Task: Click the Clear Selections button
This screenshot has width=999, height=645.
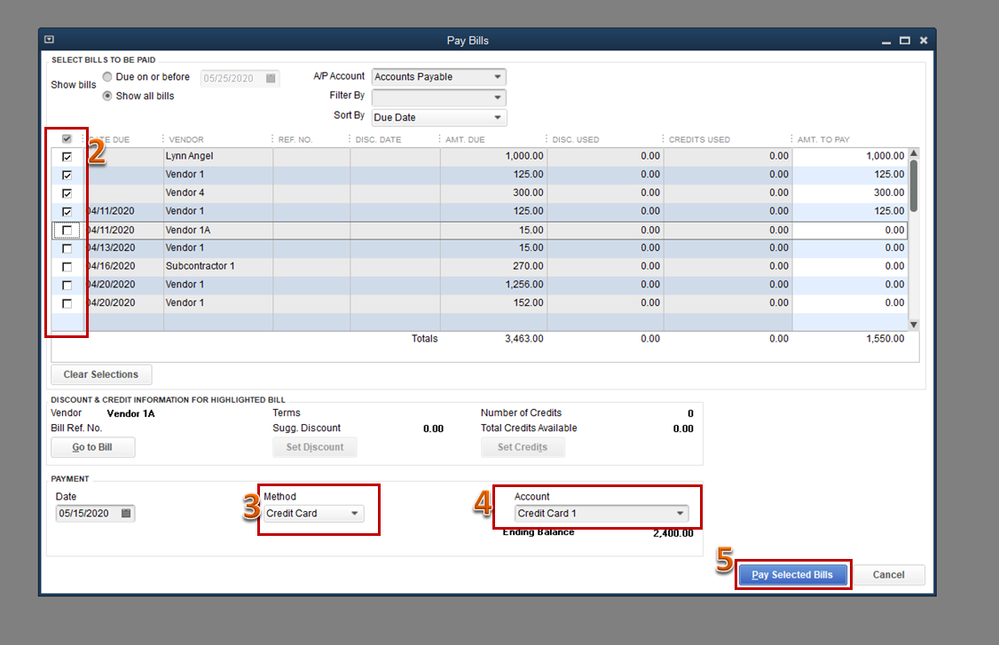Action: [101, 374]
